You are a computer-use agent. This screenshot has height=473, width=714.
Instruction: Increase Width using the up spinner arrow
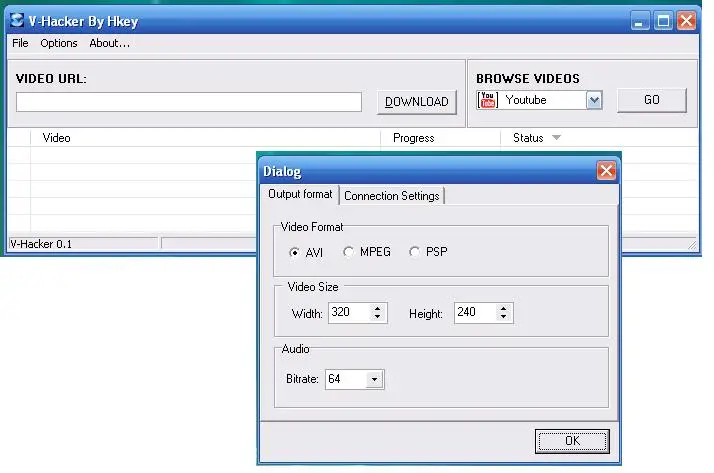point(377,308)
